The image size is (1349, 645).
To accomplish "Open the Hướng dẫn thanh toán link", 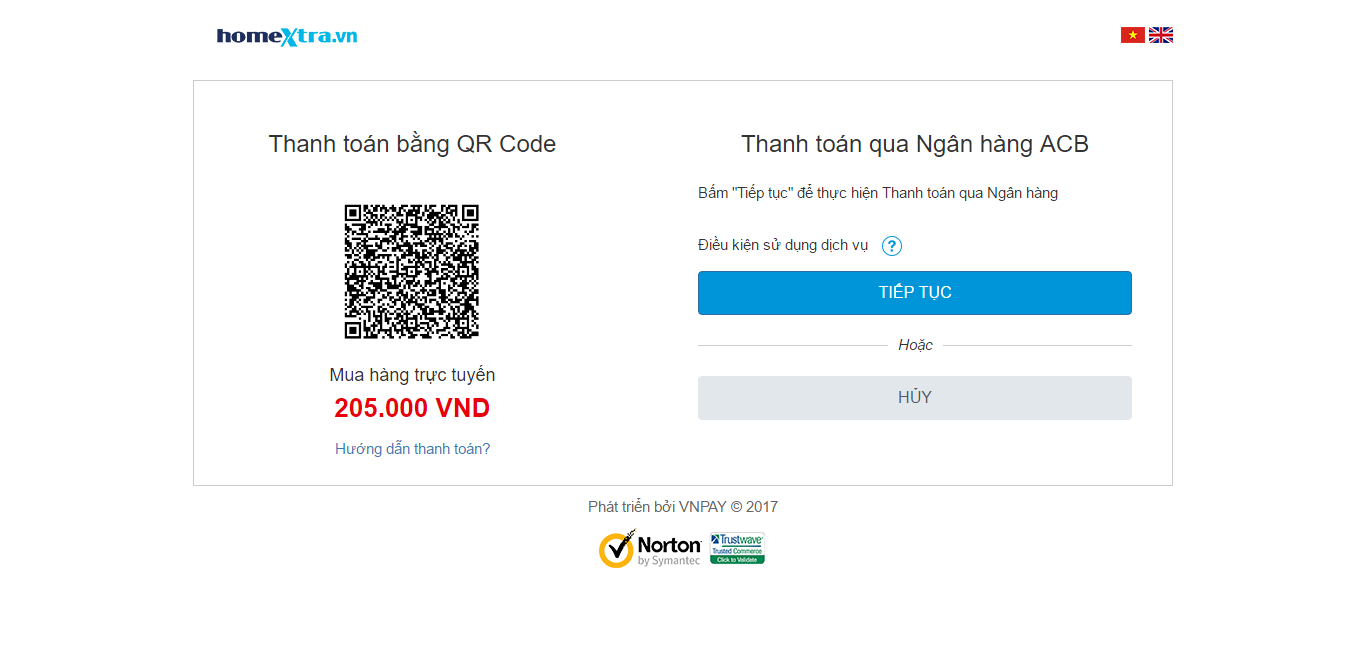I will [x=412, y=449].
